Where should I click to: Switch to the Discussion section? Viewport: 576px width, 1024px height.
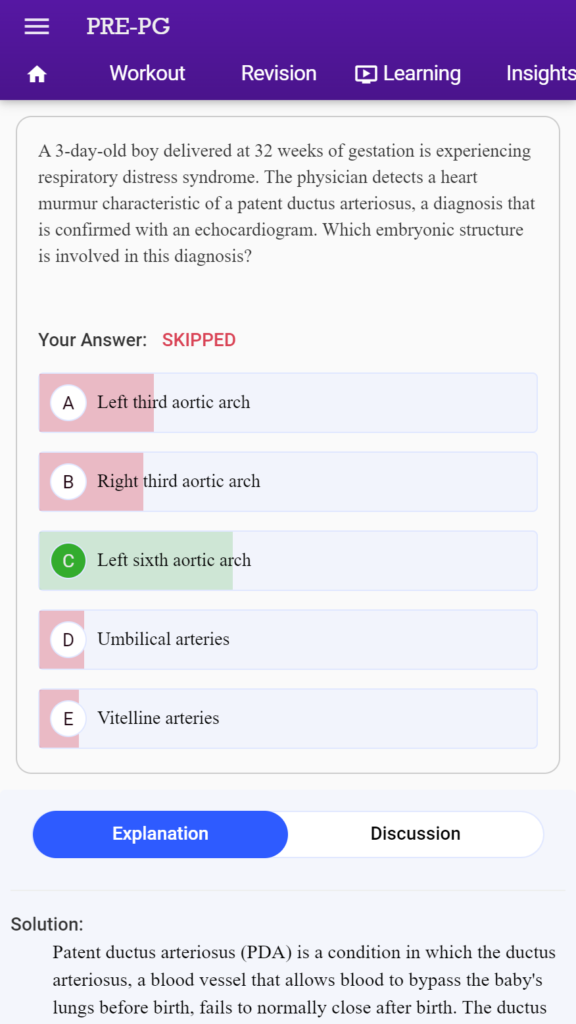point(415,834)
